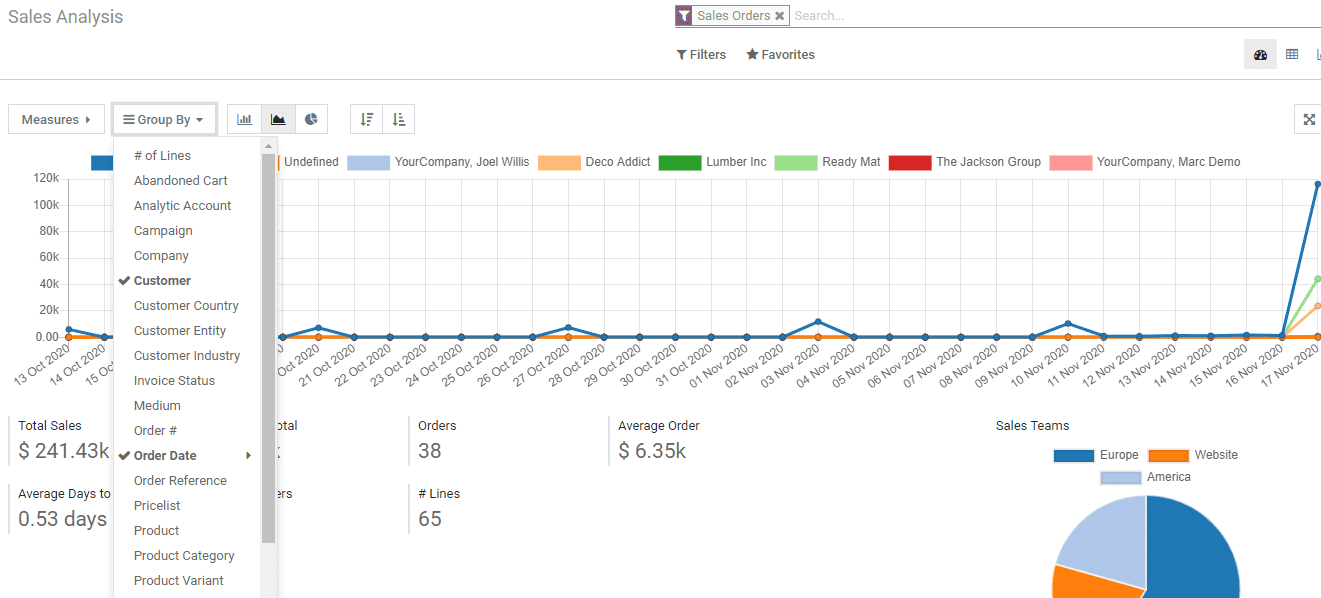Expand the Order Date submenu arrow
This screenshot has width=1321, height=598.
coord(249,456)
